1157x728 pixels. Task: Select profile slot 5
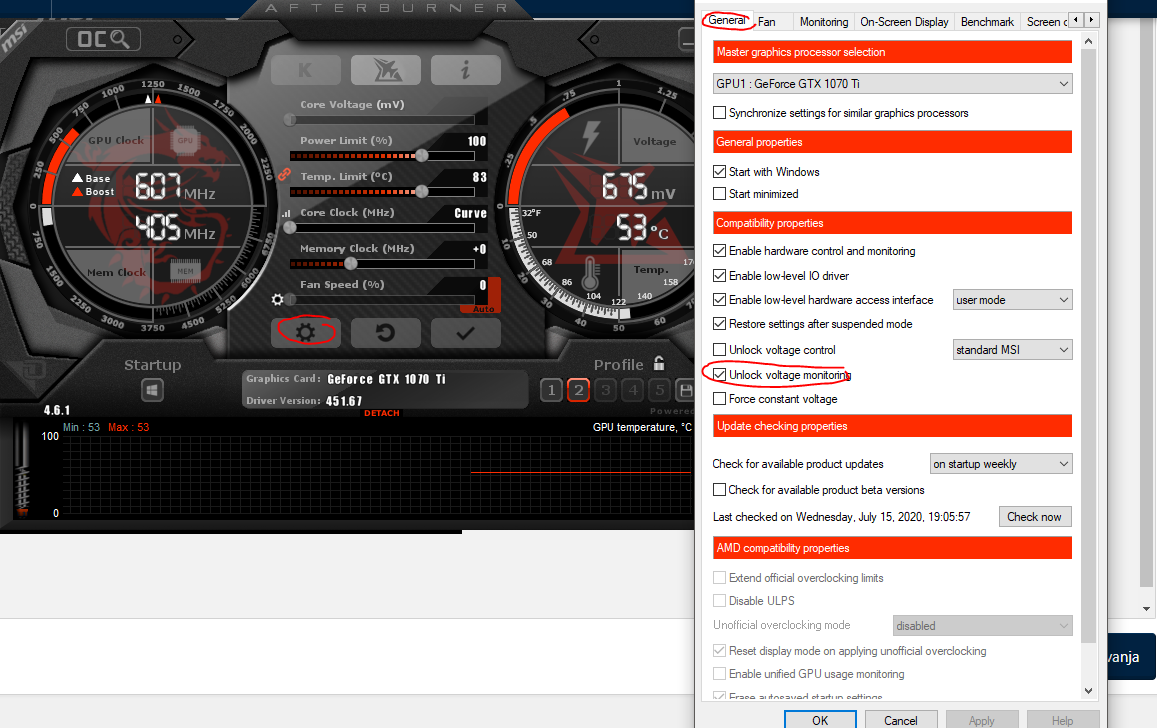660,390
